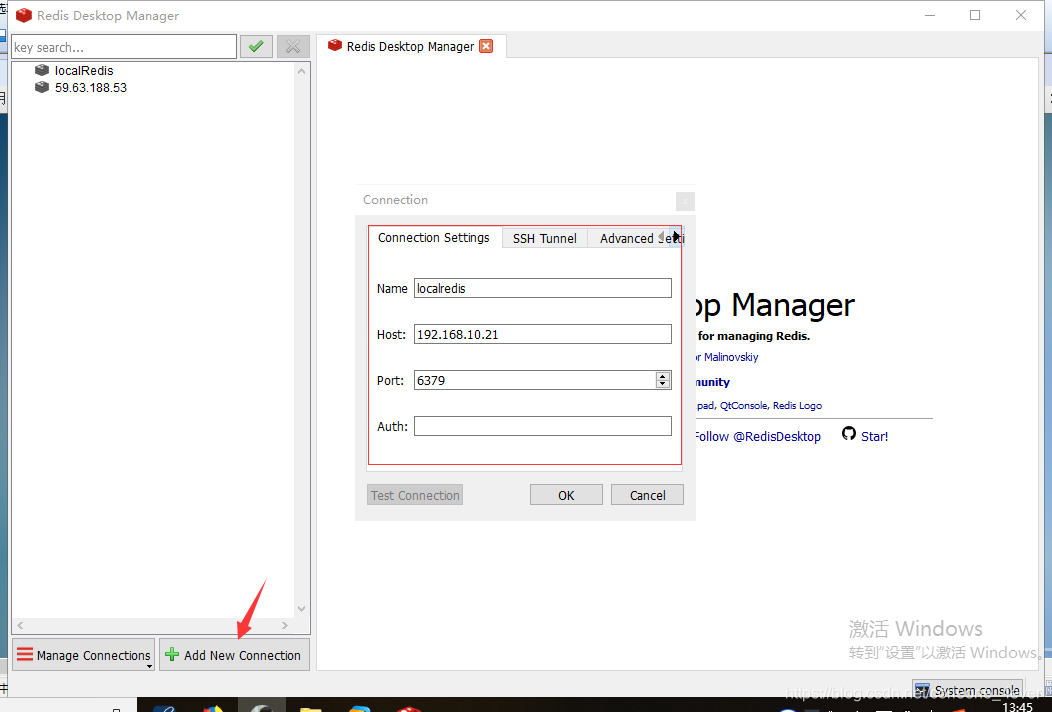
Task: Open the QtConsole credit link
Action: point(744,405)
